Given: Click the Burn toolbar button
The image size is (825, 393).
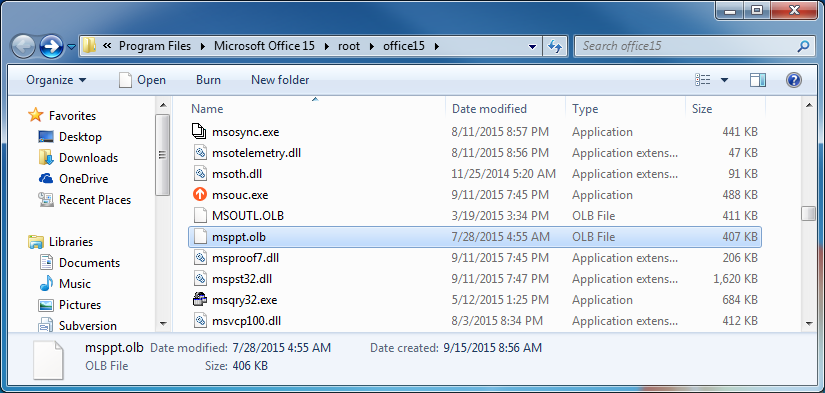Looking at the screenshot, I should tap(208, 80).
